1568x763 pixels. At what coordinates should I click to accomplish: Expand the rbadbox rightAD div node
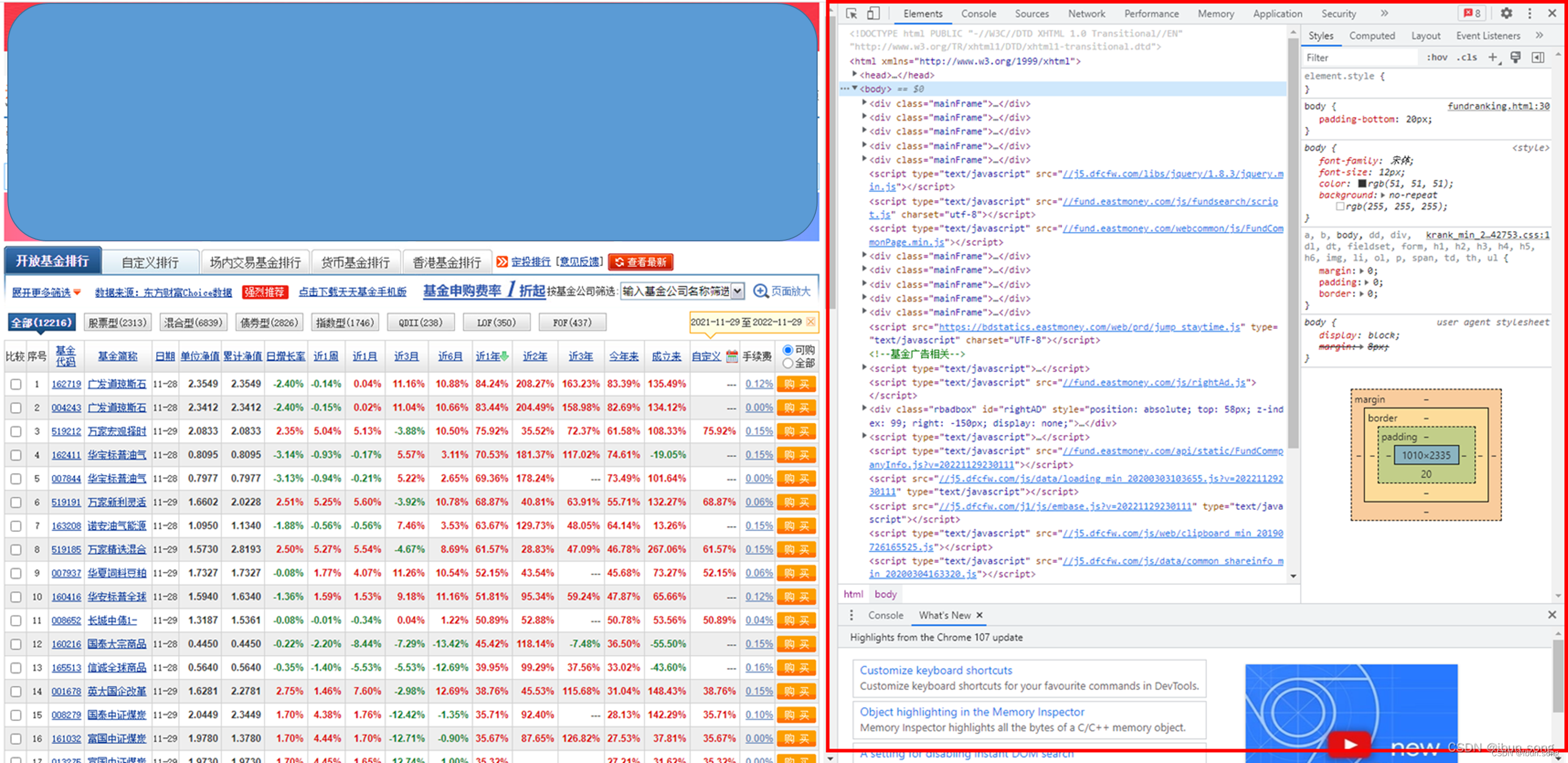pyautogui.click(x=865, y=409)
